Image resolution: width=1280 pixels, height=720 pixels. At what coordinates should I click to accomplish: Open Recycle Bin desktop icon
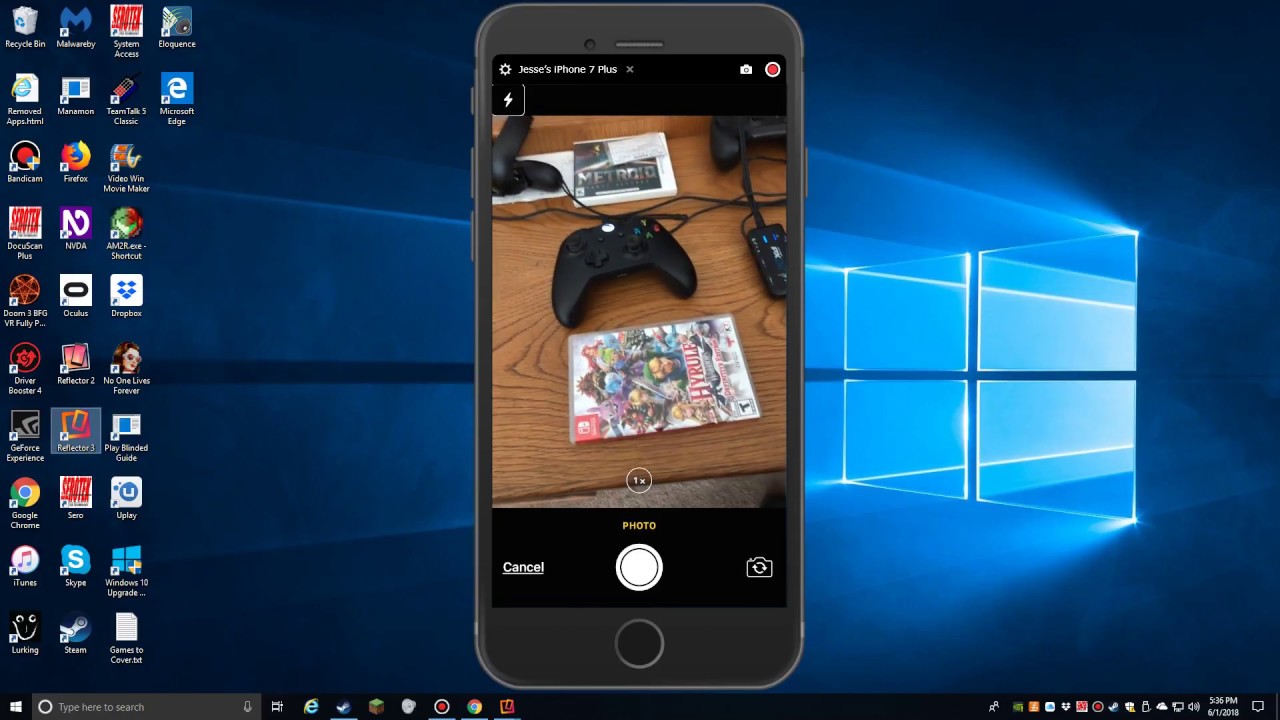pyautogui.click(x=25, y=27)
